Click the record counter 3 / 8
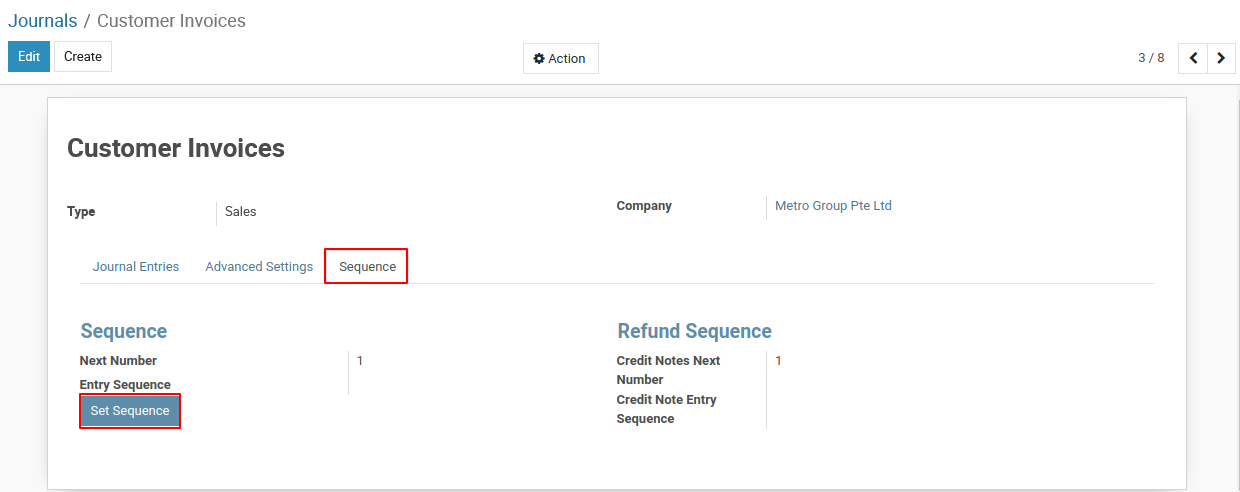Screen dimensions: 1240x492 (1151, 58)
